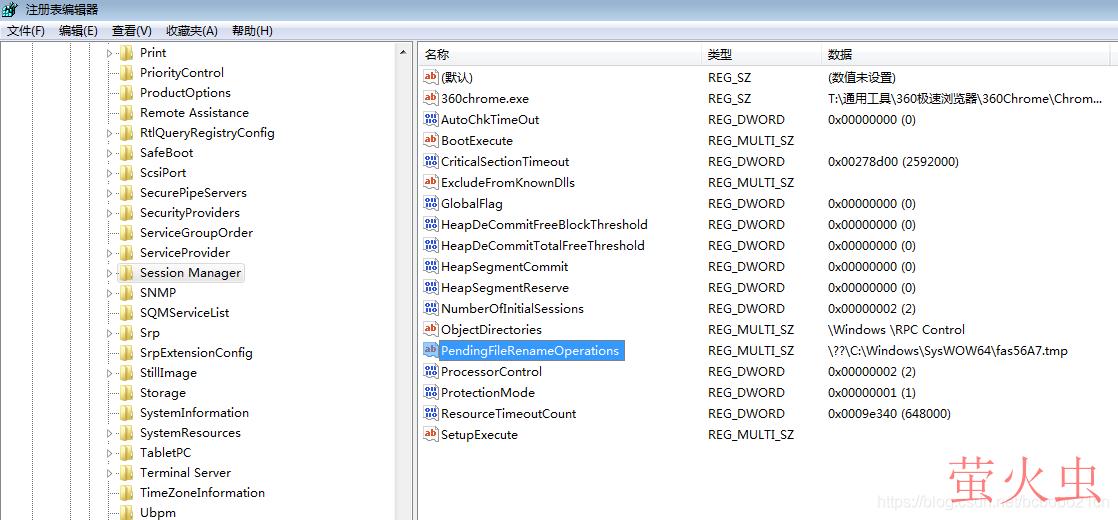Select the SrpExtensionConfig tree key
Viewport: 1118px width, 520px height.
tap(196, 352)
